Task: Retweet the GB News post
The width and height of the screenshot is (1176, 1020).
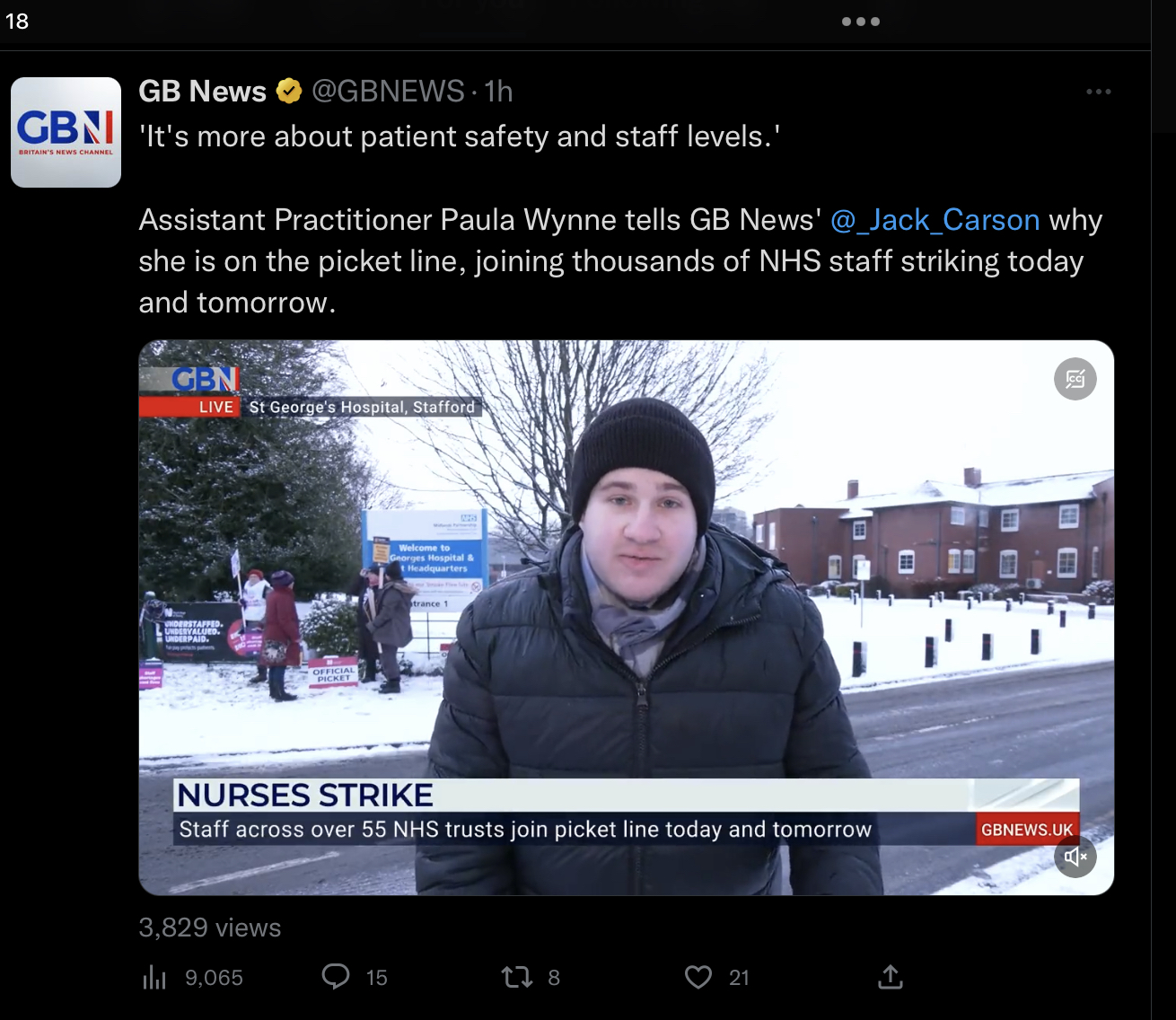Action: click(x=517, y=977)
